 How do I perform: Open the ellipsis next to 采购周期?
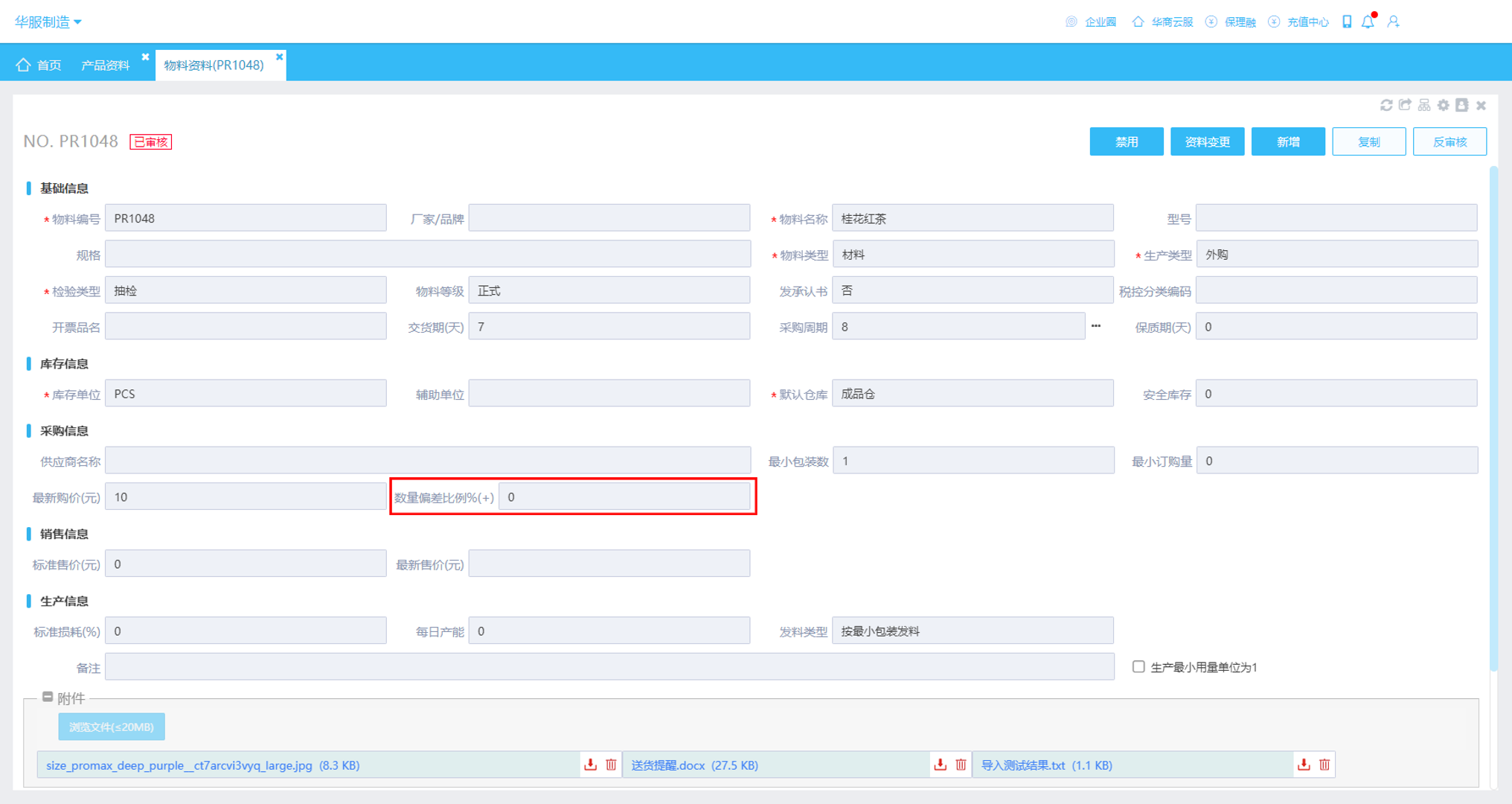[x=1096, y=326]
